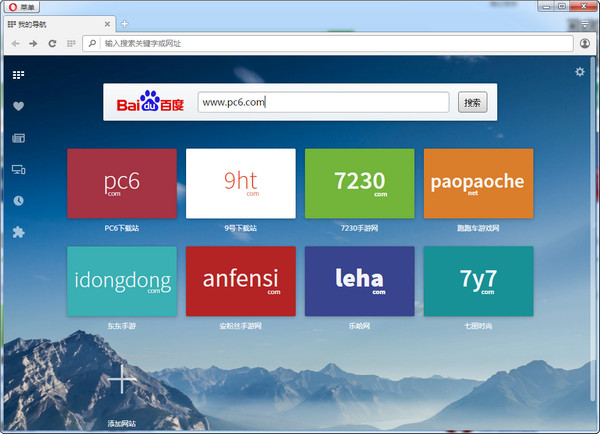The width and height of the screenshot is (600, 434).
Task: Click the 跑跑车游戏网 label
Action: point(478,228)
